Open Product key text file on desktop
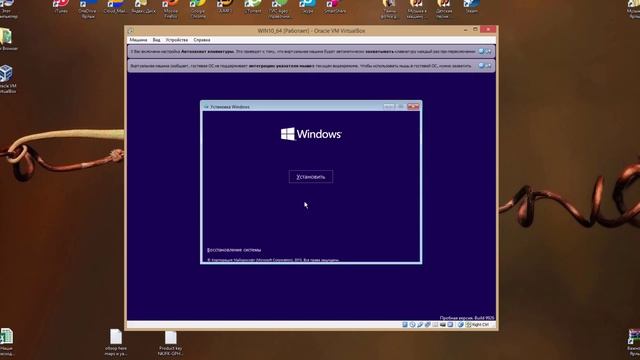The height and width of the screenshot is (360, 640). (171, 343)
